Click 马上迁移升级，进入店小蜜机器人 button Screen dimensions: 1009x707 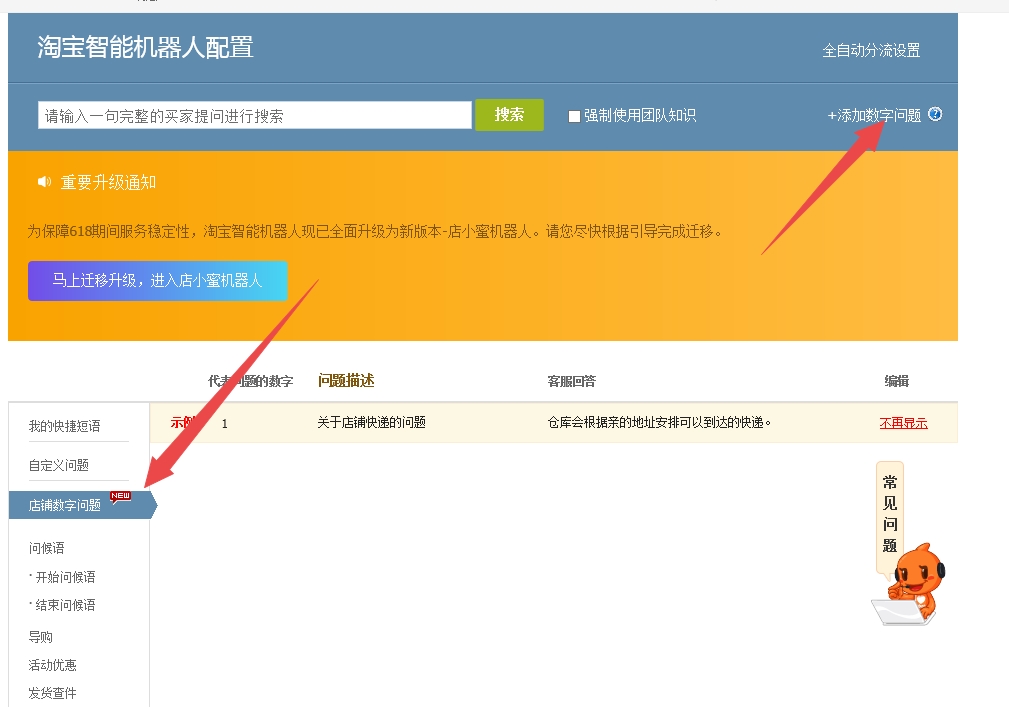tap(157, 281)
